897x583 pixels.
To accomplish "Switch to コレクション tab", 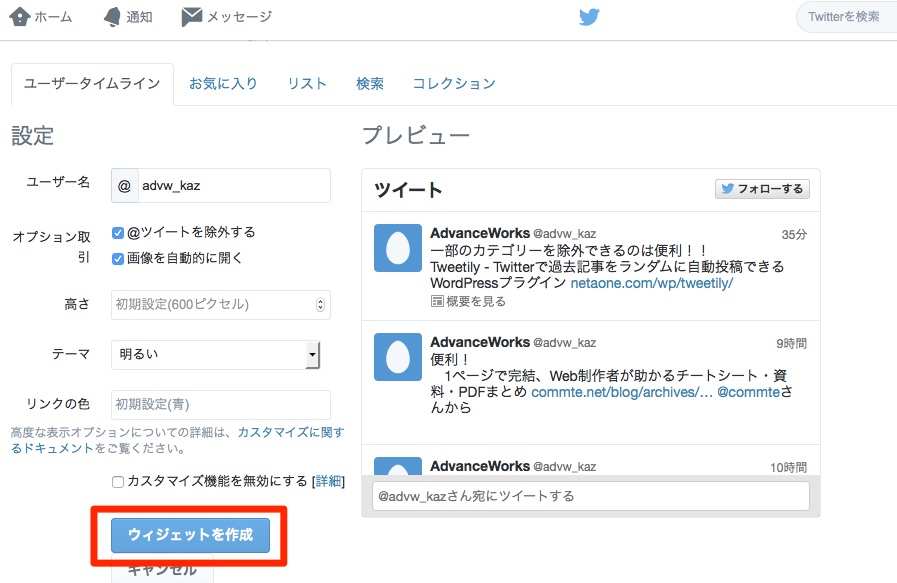I will 454,84.
